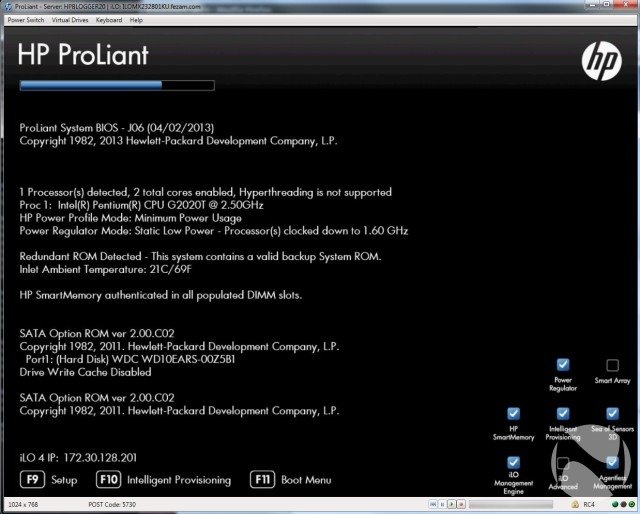Click the HP logo at top right
The image size is (640, 514).
[x=602, y=61]
